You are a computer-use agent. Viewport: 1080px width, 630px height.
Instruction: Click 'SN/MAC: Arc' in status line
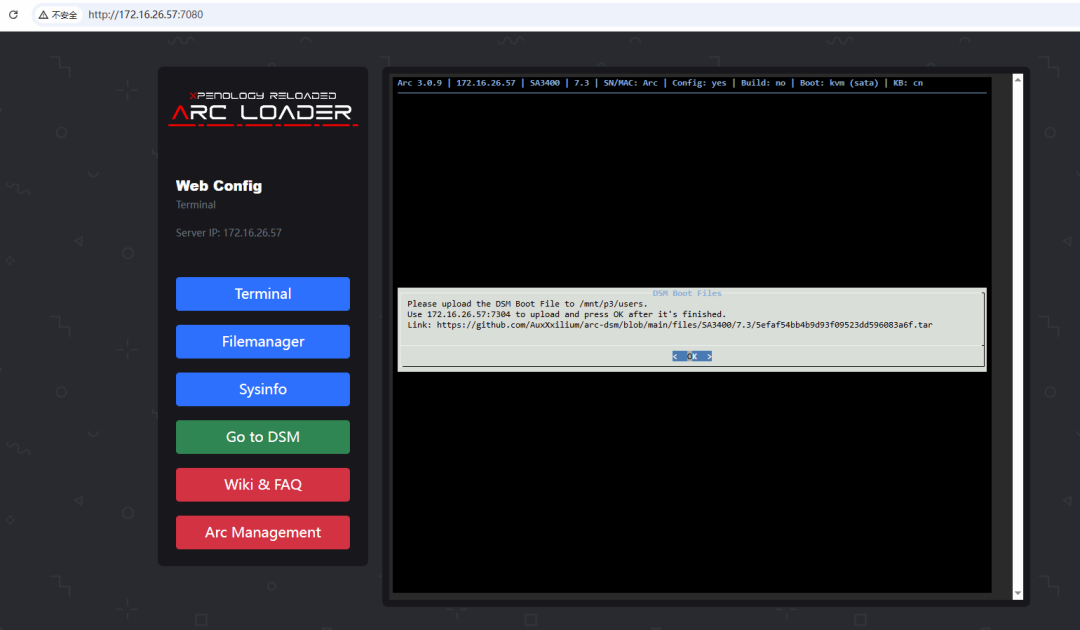click(630, 83)
